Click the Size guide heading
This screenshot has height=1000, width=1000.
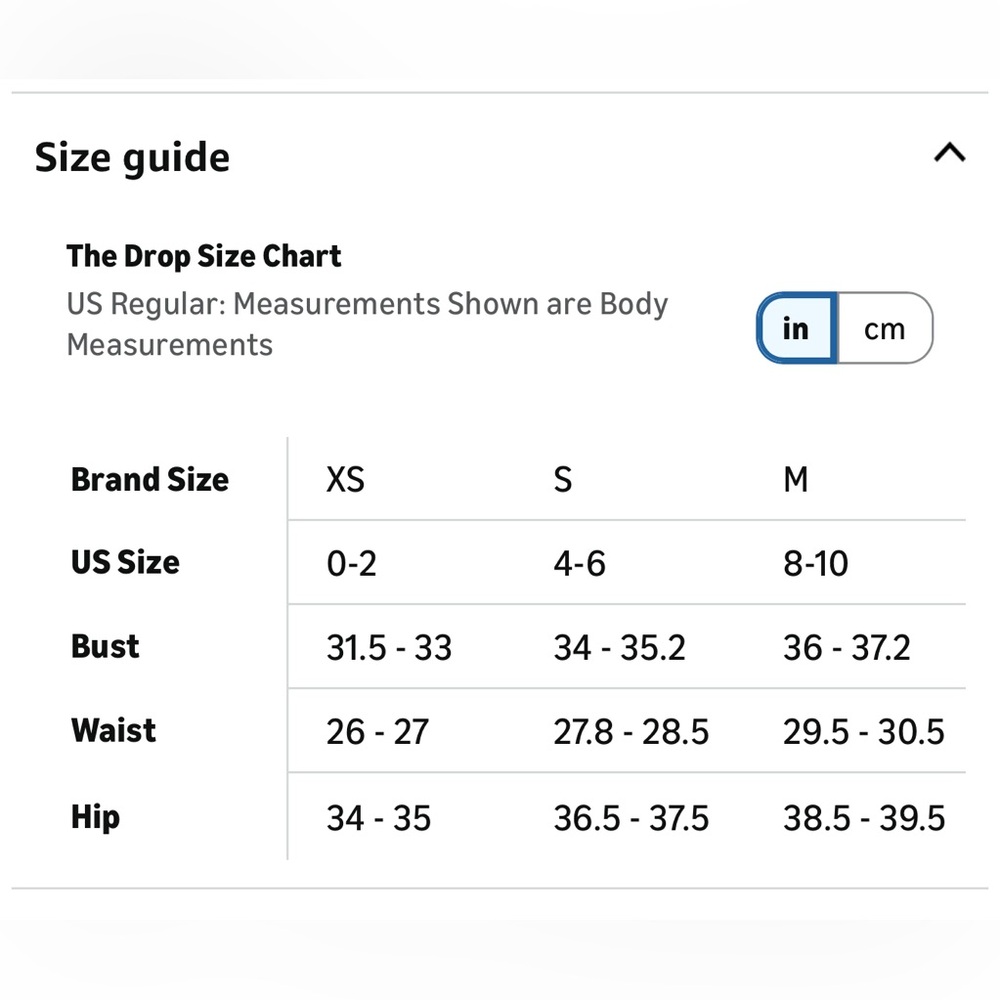click(x=132, y=158)
